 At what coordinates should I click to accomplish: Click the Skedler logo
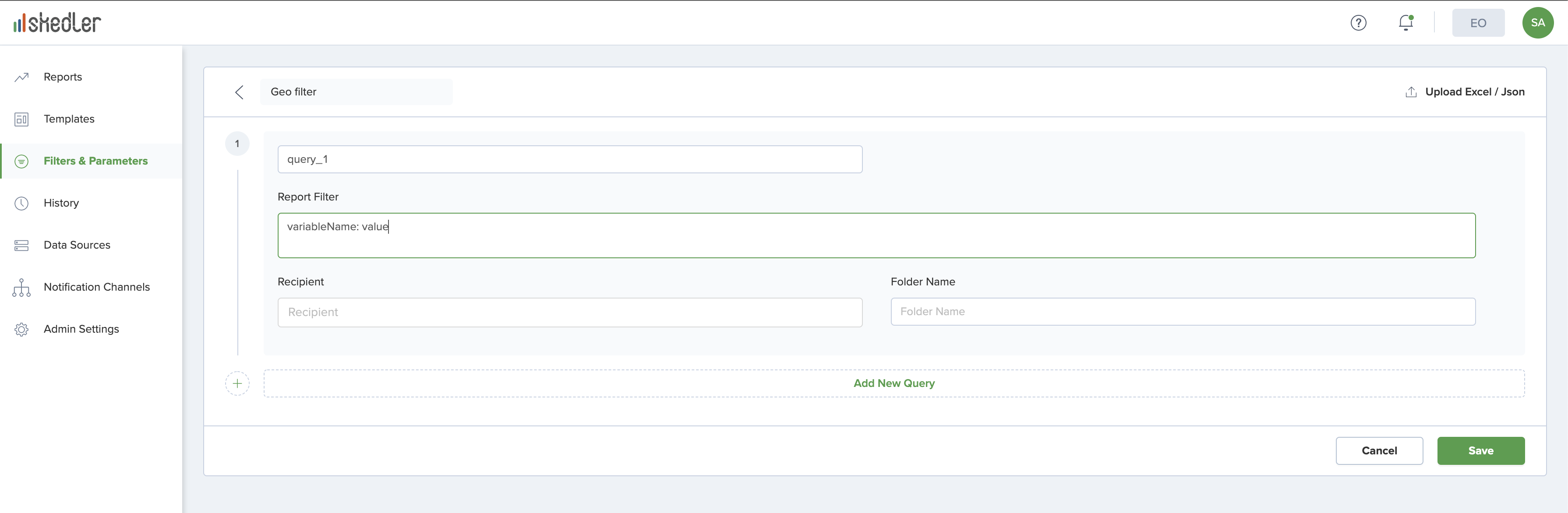pyautogui.click(x=57, y=23)
